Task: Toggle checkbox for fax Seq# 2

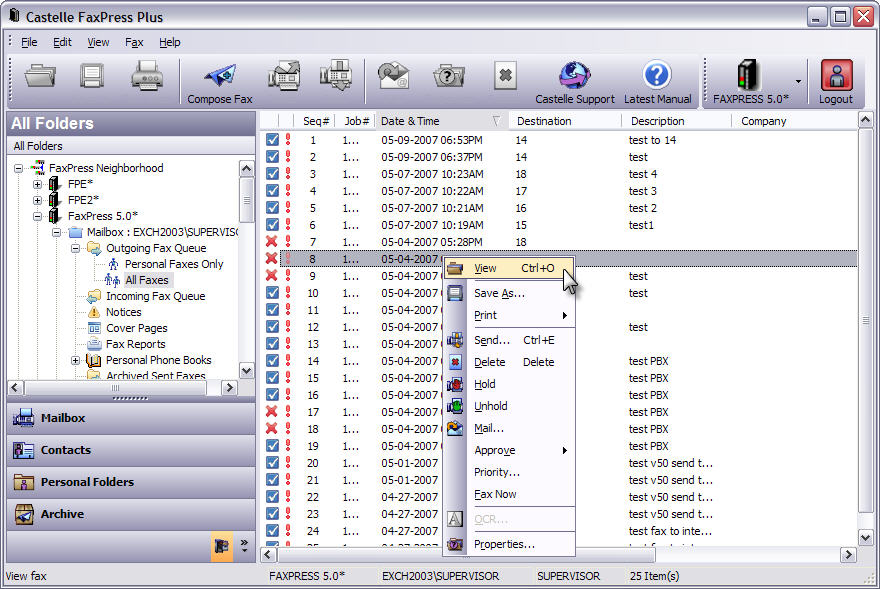Action: [x=272, y=157]
